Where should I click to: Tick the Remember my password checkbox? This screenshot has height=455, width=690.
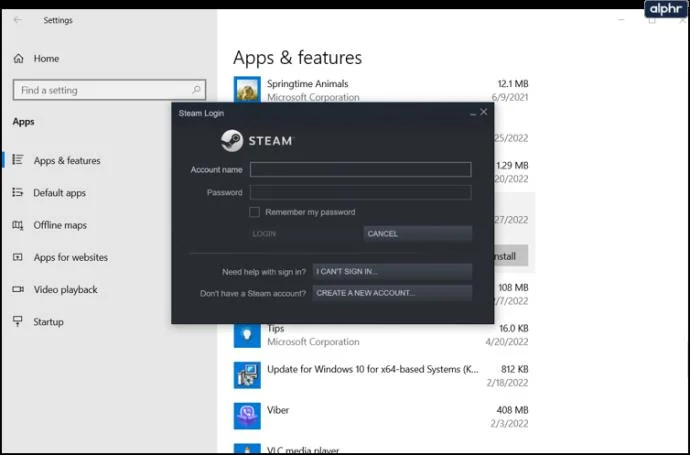(x=254, y=212)
